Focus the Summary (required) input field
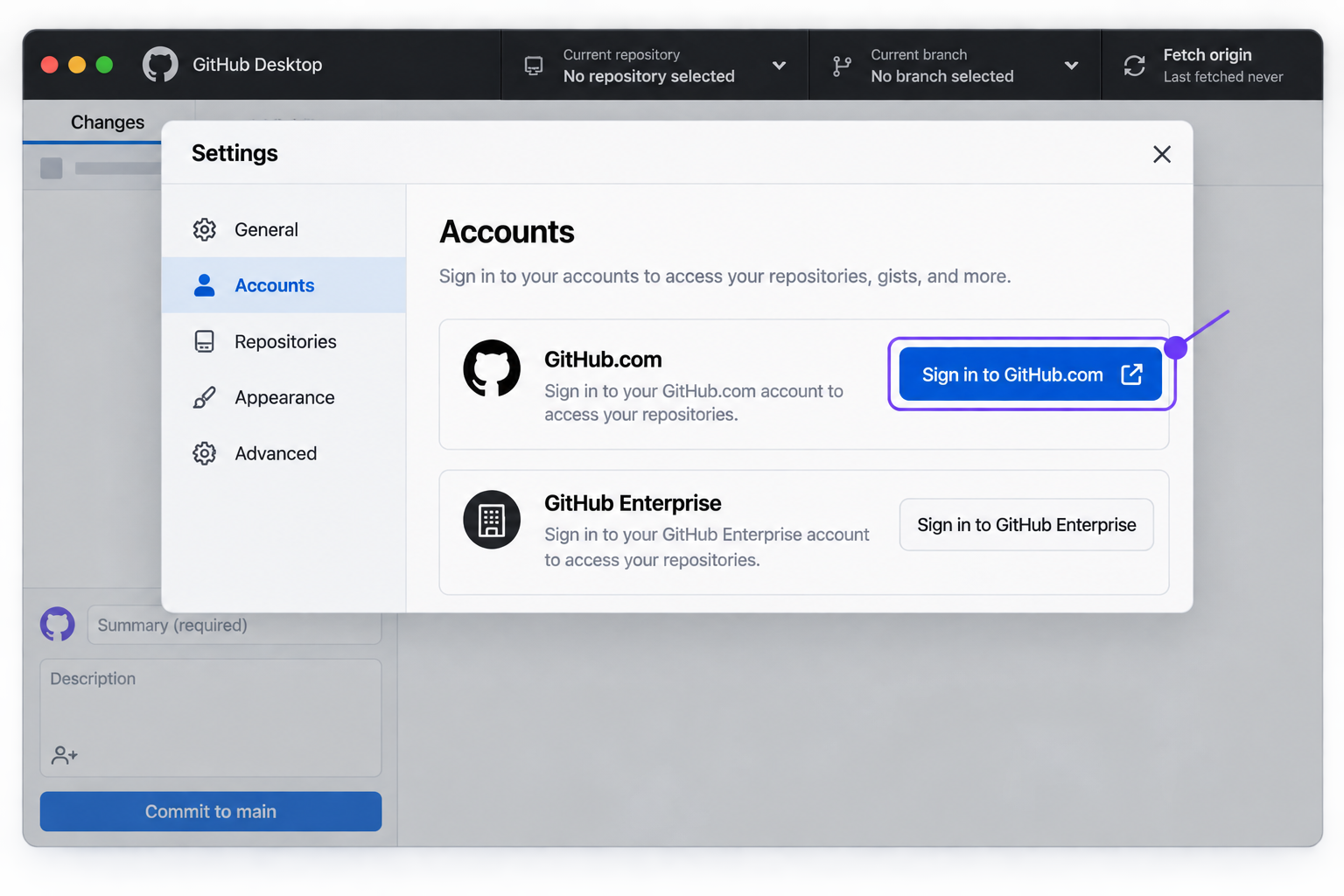Viewport: 1344px width, 896px height. pos(234,625)
